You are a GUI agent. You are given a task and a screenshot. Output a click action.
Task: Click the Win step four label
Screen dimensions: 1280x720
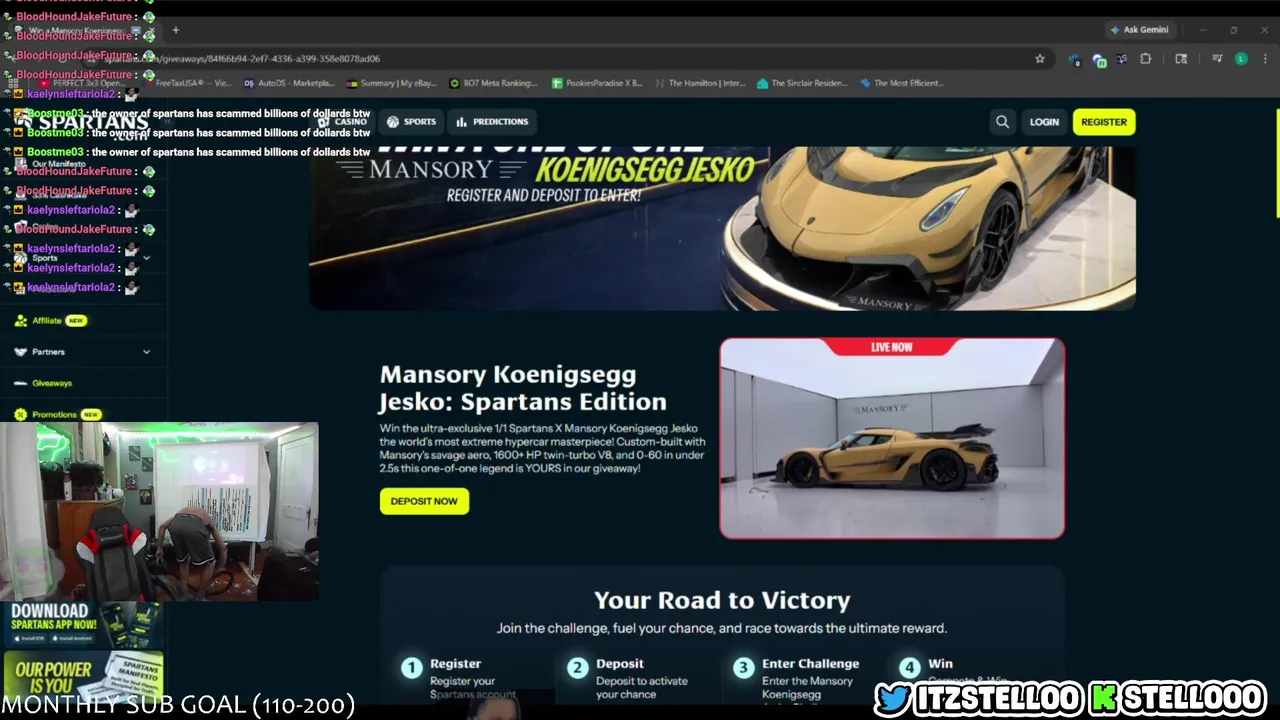click(x=940, y=664)
